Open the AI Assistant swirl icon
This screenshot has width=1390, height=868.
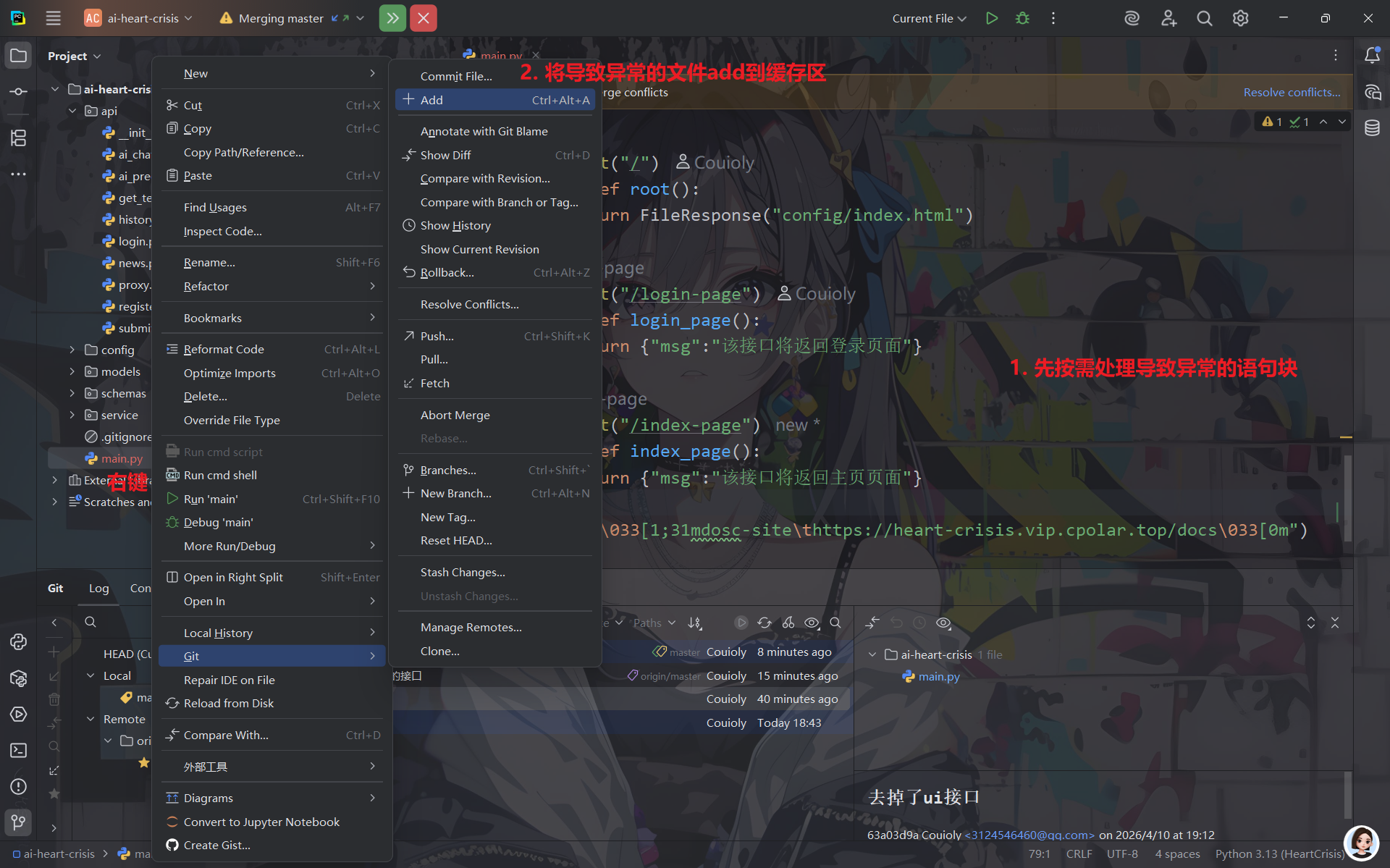(x=1132, y=18)
